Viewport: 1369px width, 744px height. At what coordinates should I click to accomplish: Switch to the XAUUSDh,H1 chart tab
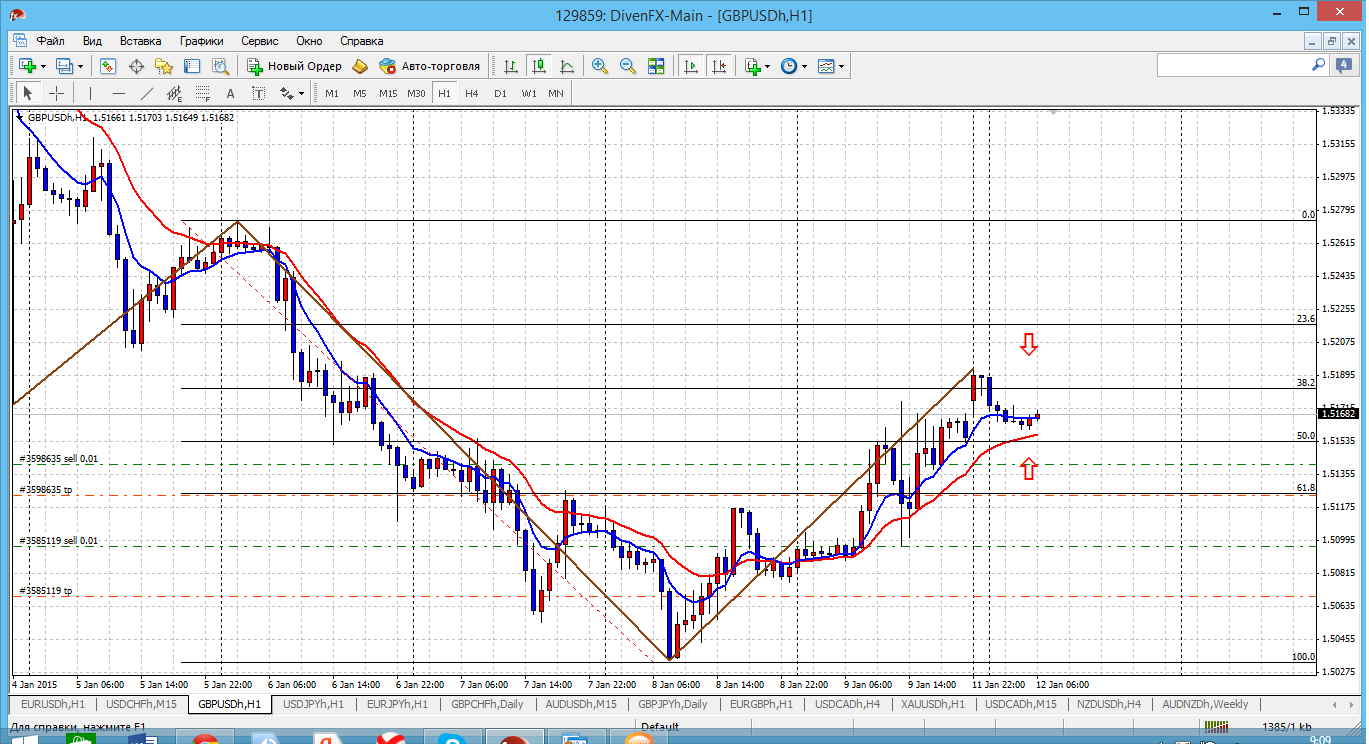[932, 704]
